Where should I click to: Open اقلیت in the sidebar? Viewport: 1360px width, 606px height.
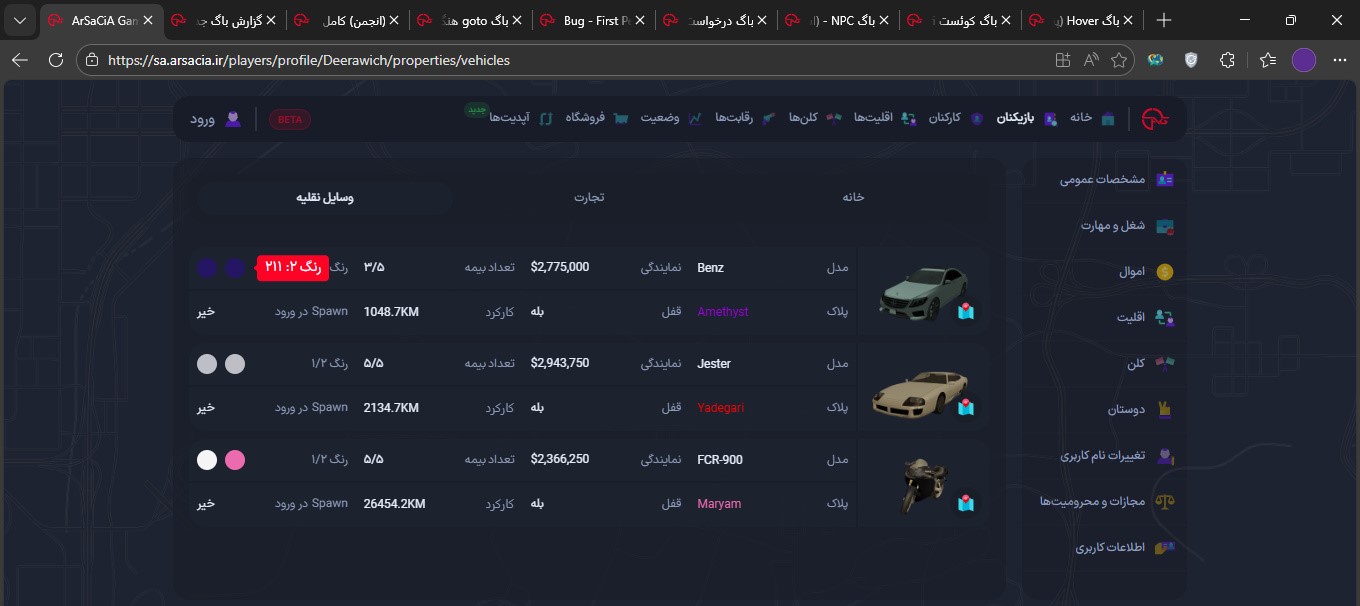tap(1146, 317)
